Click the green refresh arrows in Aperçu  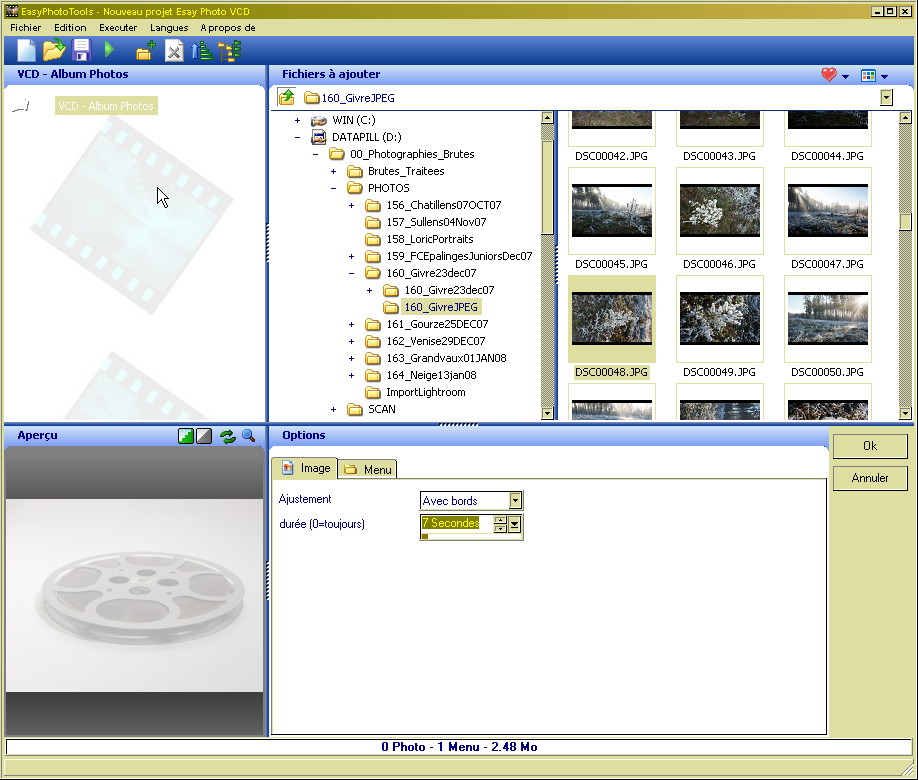pos(227,436)
